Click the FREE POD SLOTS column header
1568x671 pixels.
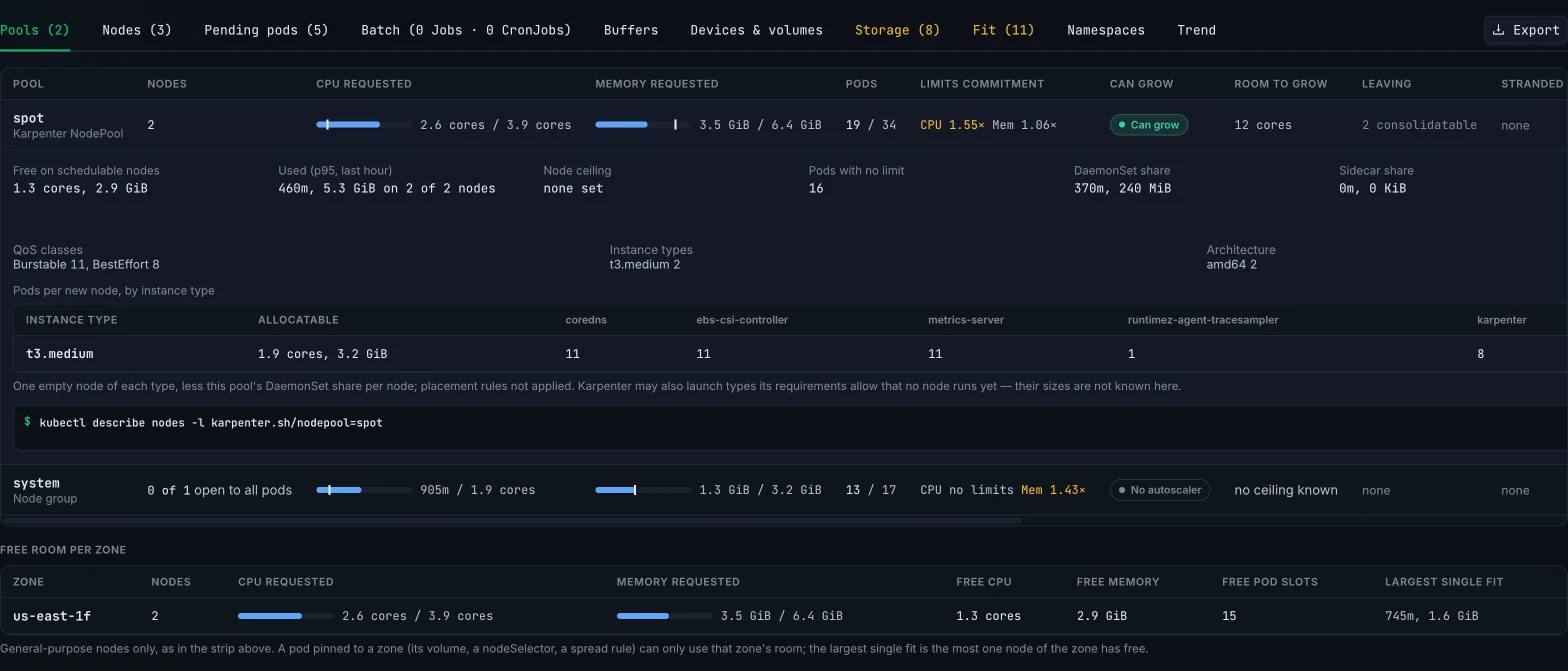pyautogui.click(x=1270, y=582)
